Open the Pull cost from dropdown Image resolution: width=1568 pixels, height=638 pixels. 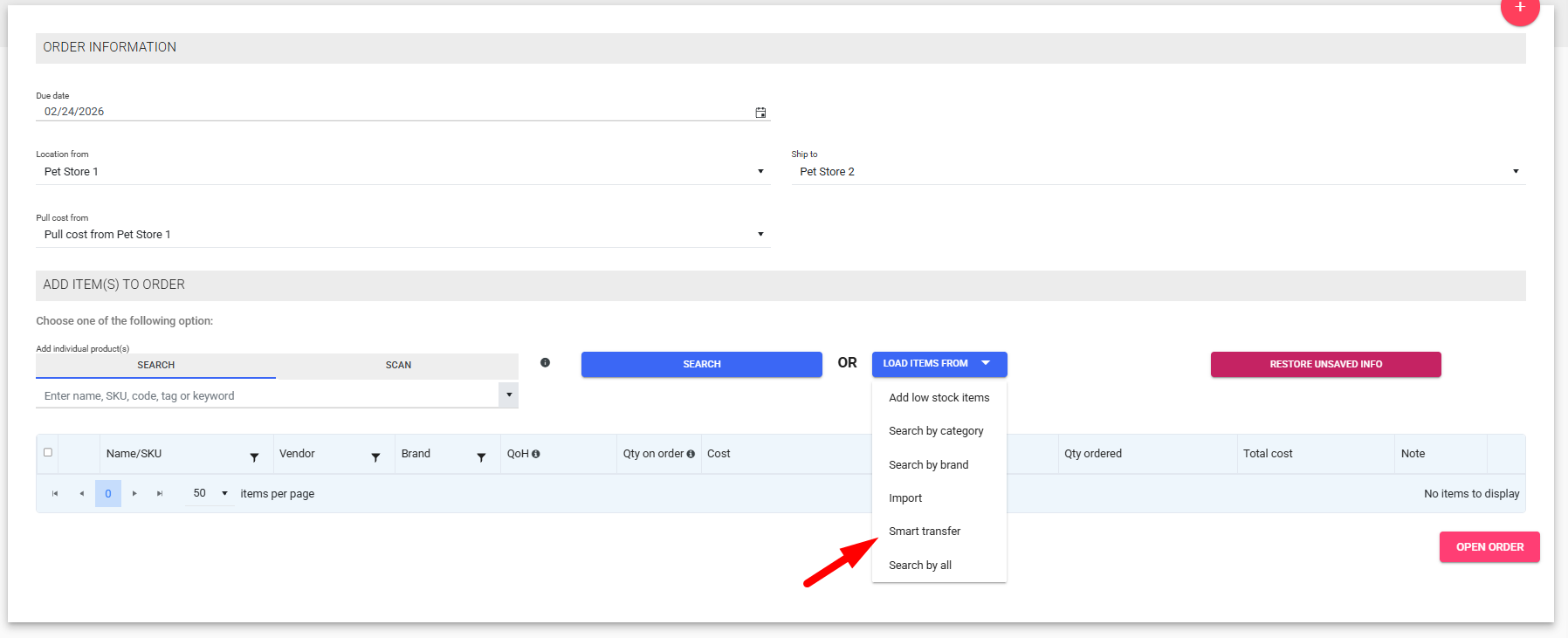760,235
